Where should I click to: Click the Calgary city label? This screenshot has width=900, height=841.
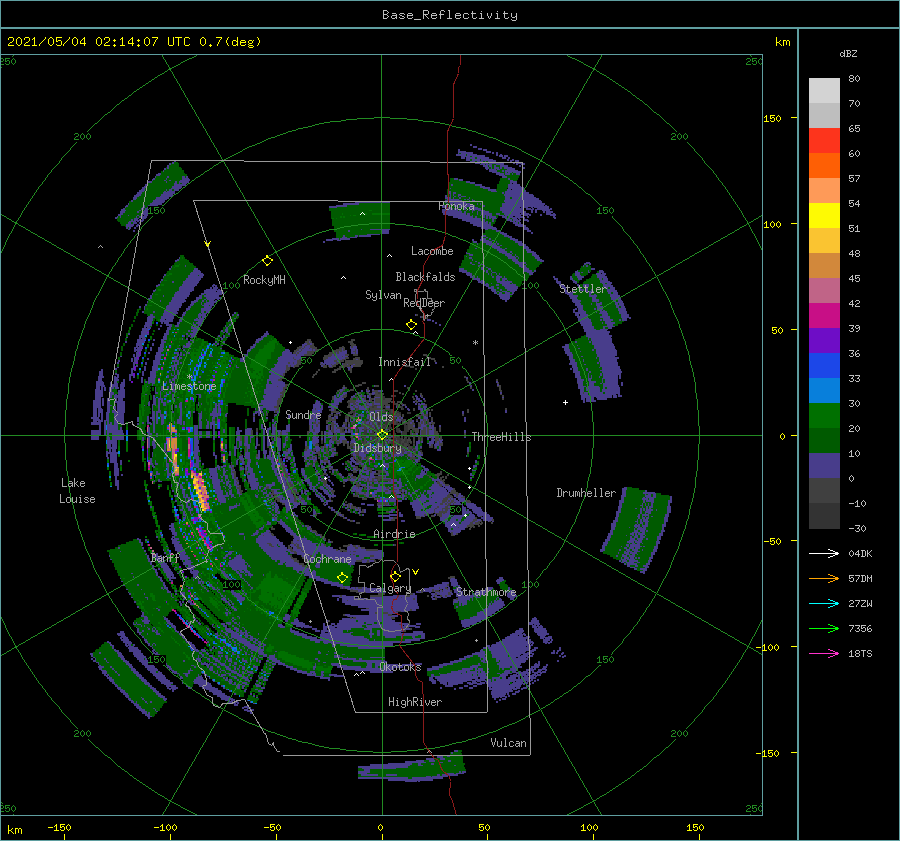pos(390,588)
